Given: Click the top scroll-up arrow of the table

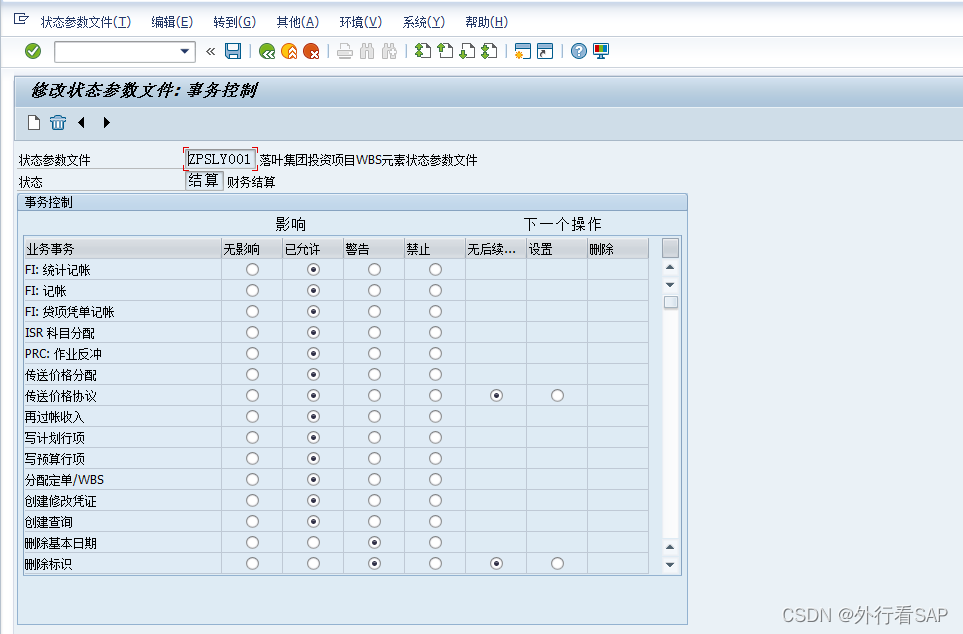Looking at the screenshot, I should pyautogui.click(x=670, y=267).
